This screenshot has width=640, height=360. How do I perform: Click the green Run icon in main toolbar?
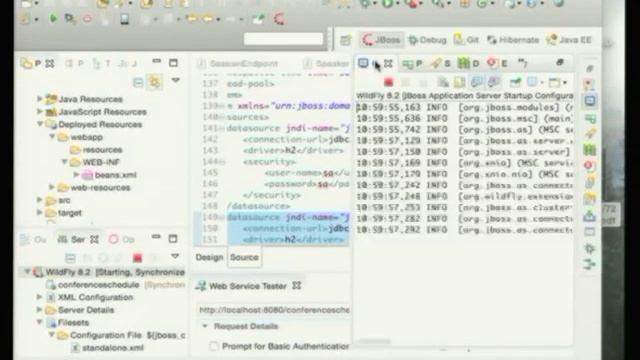tap(387, 4)
